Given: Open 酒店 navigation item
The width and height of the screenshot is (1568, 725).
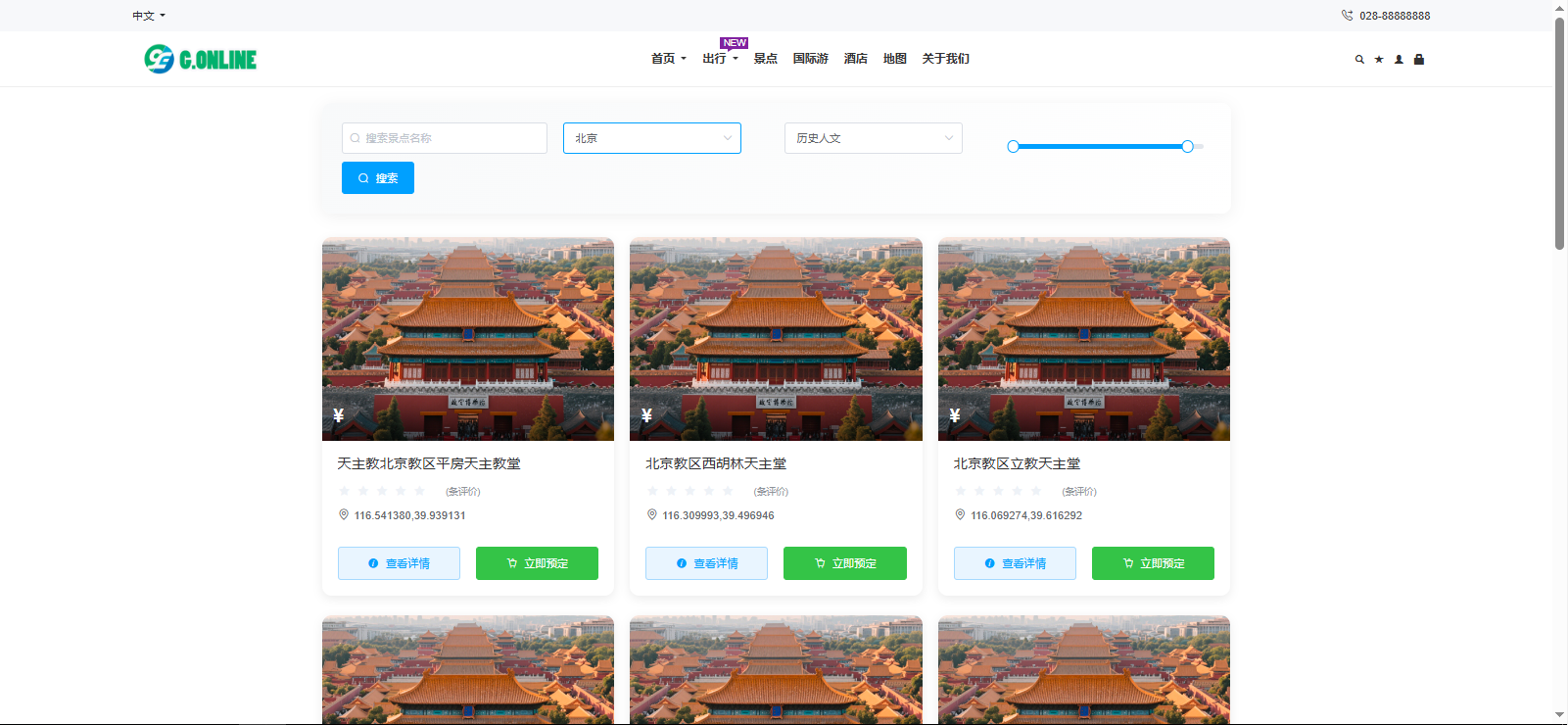Looking at the screenshot, I should click(856, 59).
